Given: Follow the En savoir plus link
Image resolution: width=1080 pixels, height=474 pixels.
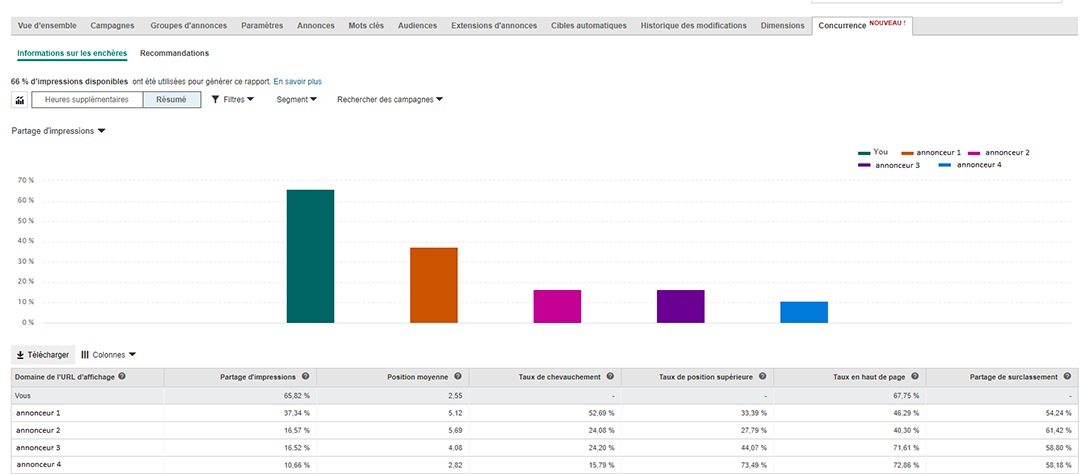Looking at the screenshot, I should (x=298, y=81).
